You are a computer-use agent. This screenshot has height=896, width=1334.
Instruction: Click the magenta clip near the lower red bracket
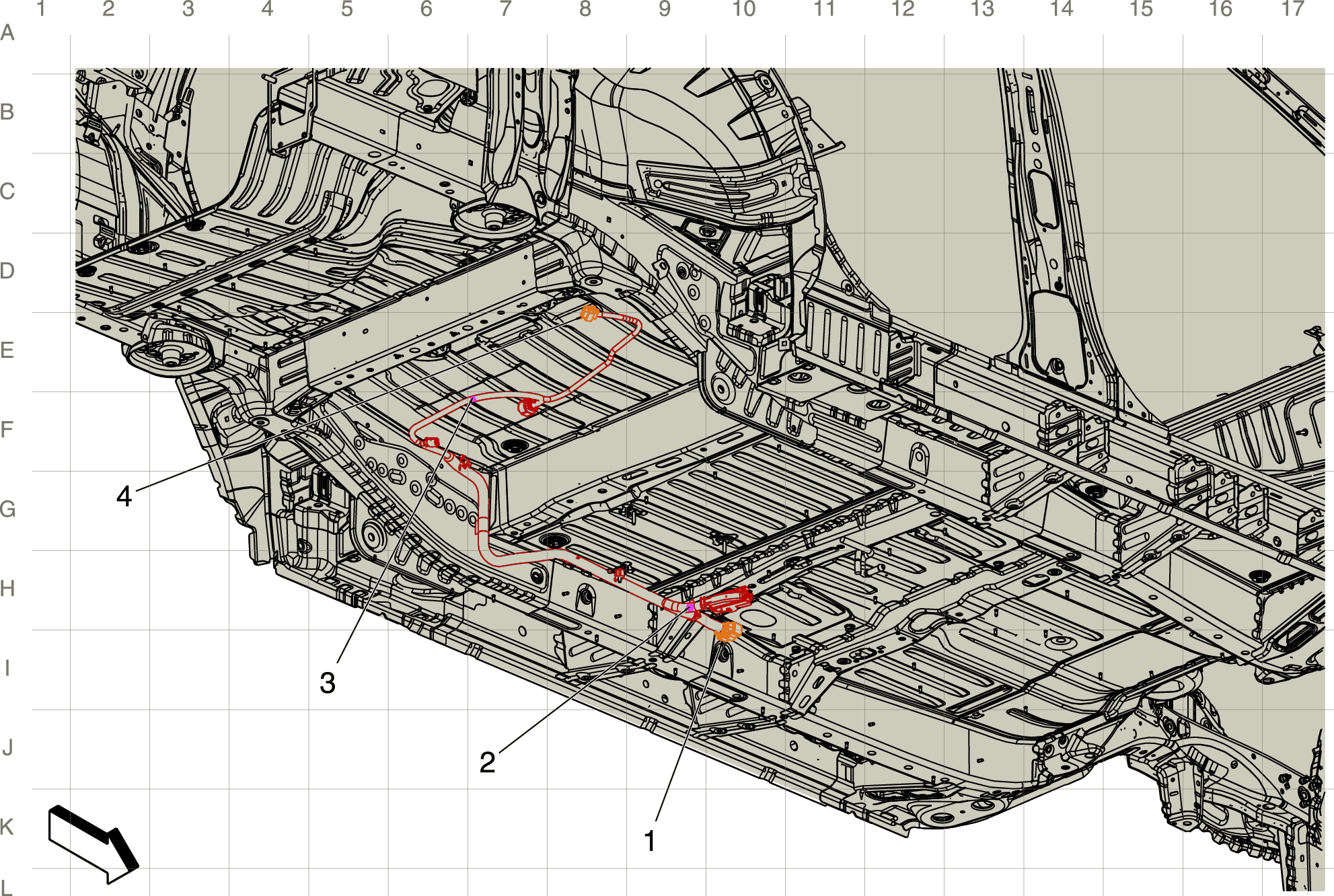pos(690,607)
